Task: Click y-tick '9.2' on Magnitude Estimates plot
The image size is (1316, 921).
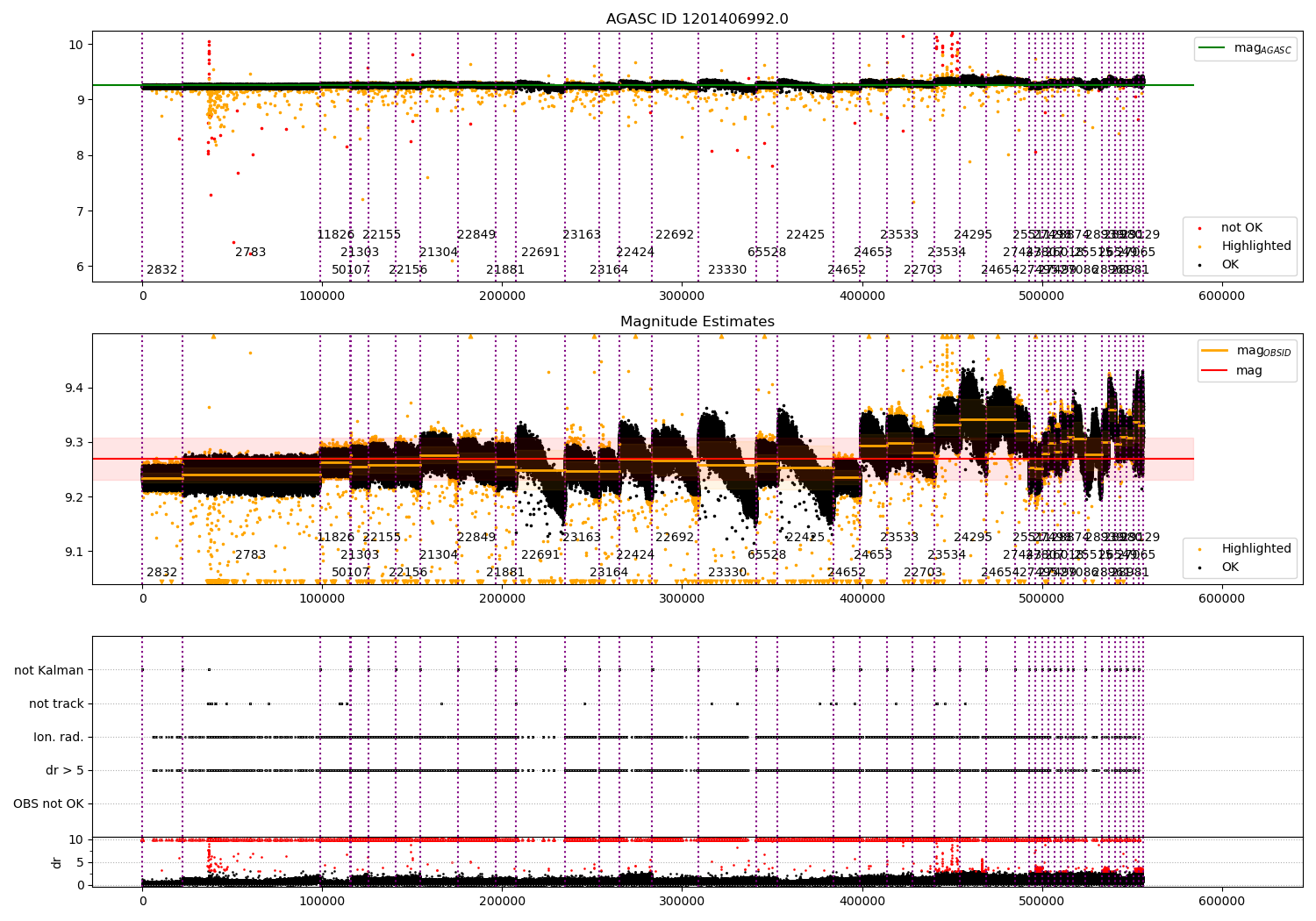Action: [74, 497]
